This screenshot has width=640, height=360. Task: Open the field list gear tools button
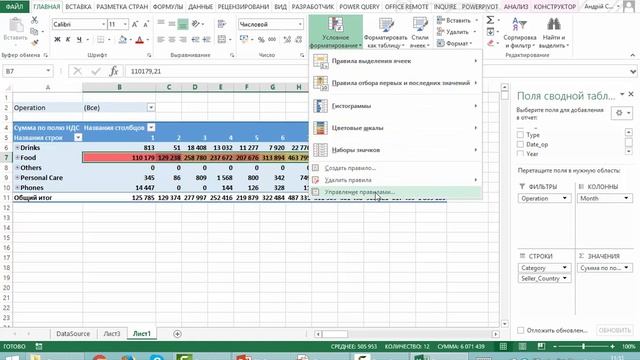point(622,113)
